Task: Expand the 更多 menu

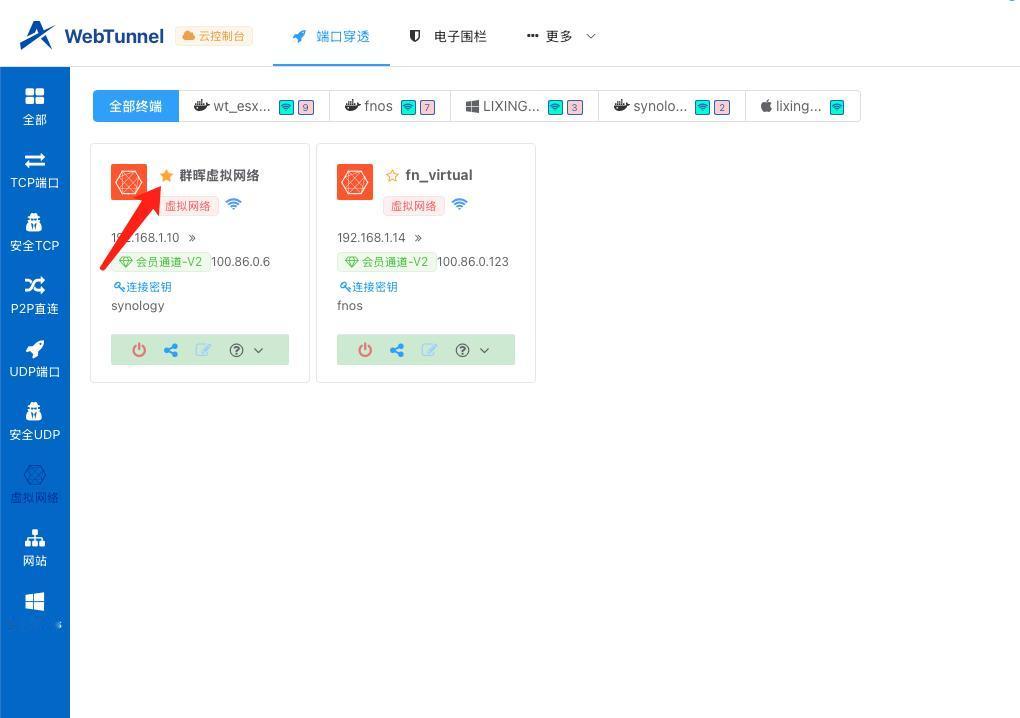Action: (x=561, y=36)
